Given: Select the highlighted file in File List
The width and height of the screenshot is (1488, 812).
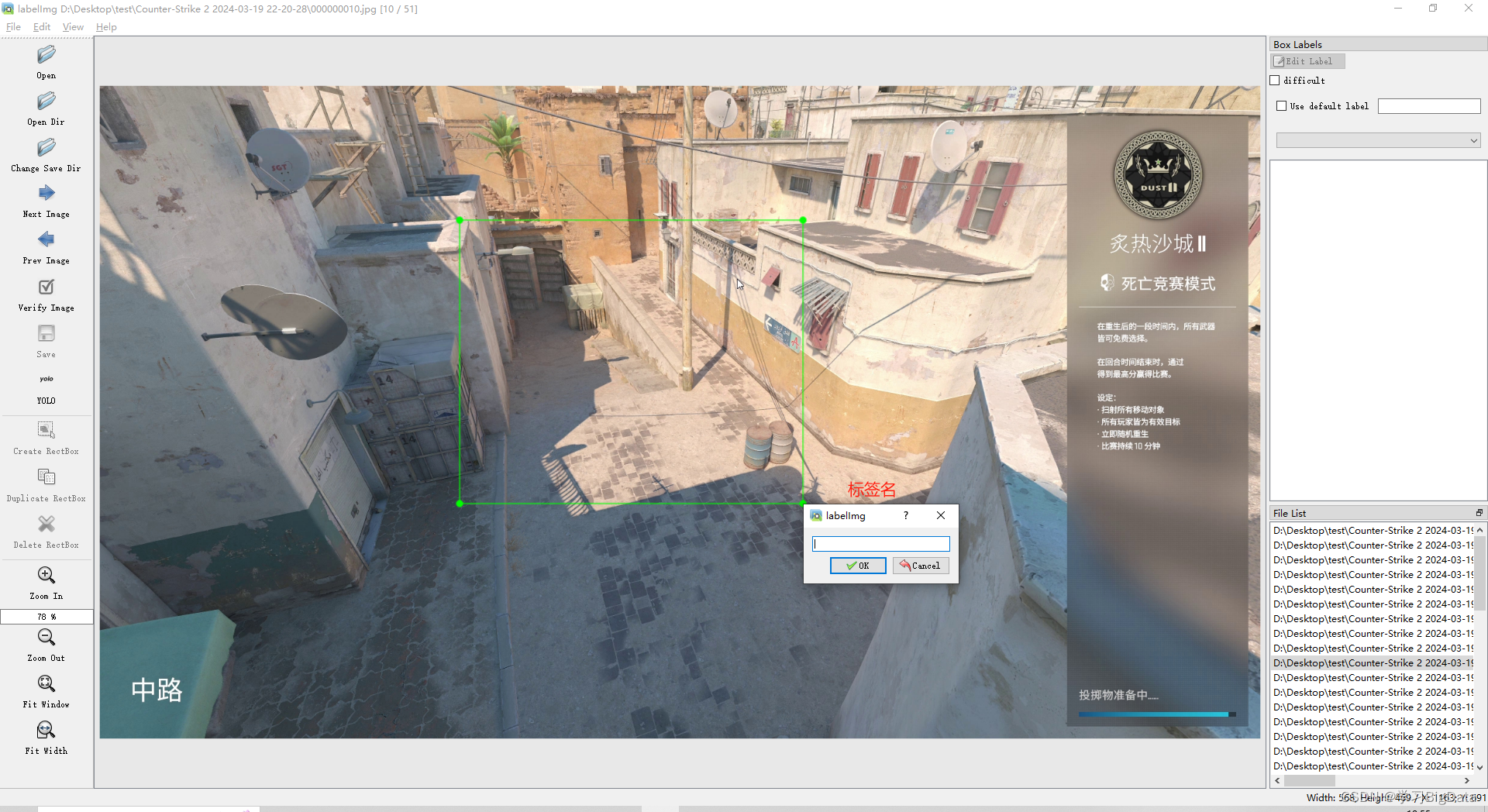Looking at the screenshot, I should coord(1373,662).
